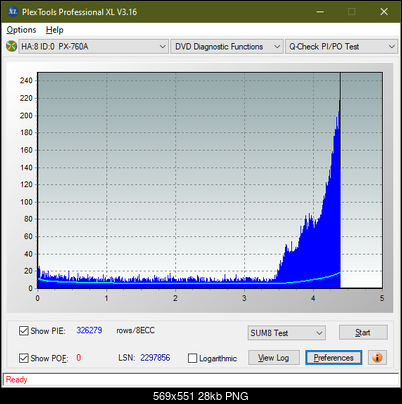Close the PlexTools Professional XL window
Screen dimensions: 402x404
[384, 12]
